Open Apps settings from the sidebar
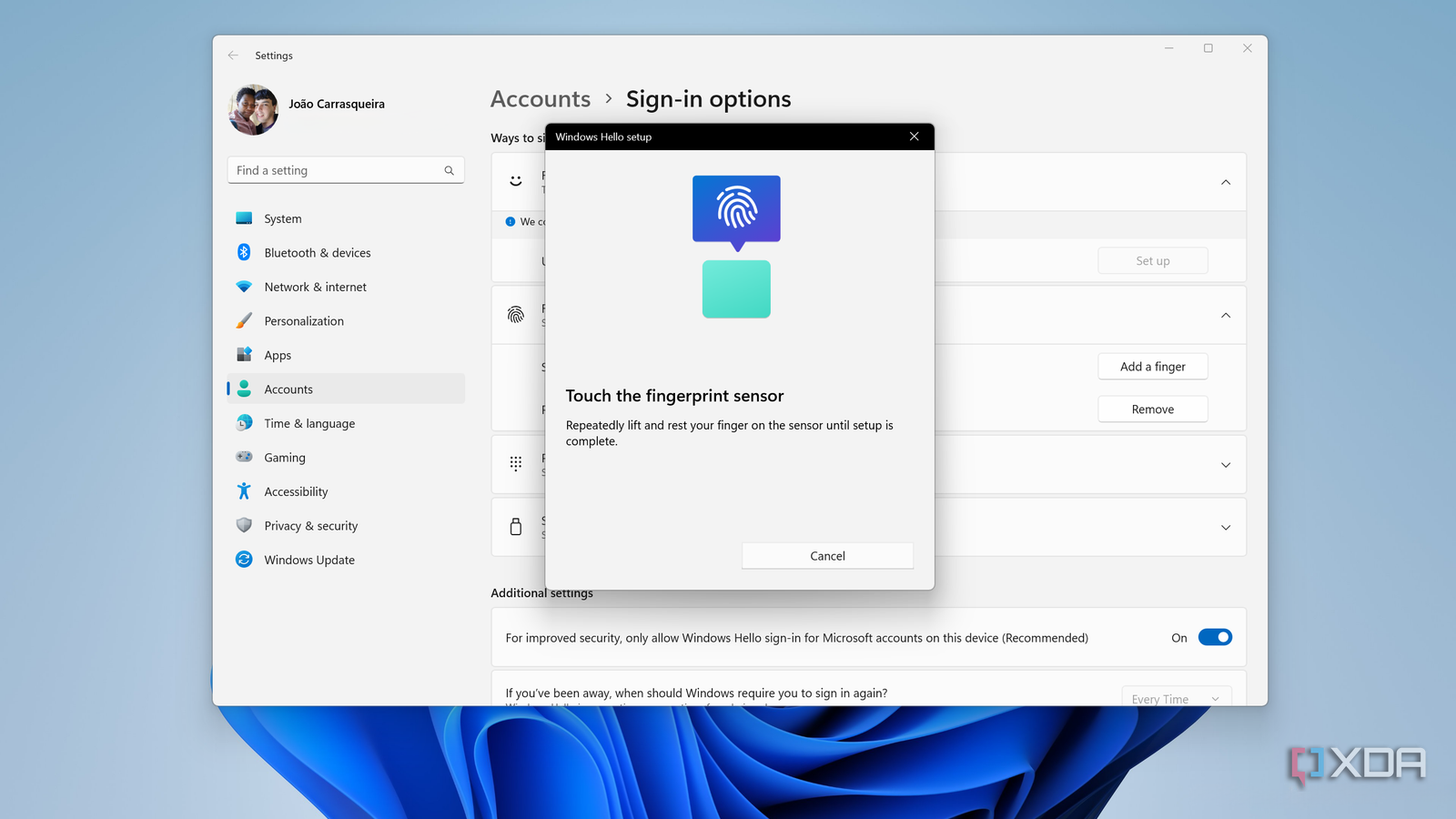 pyautogui.click(x=278, y=355)
